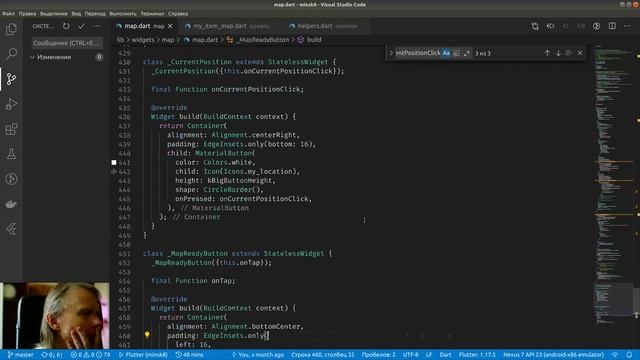The width and height of the screenshot is (640, 360).
Task: Open notifications bell in status bar
Action: [x=629, y=355]
